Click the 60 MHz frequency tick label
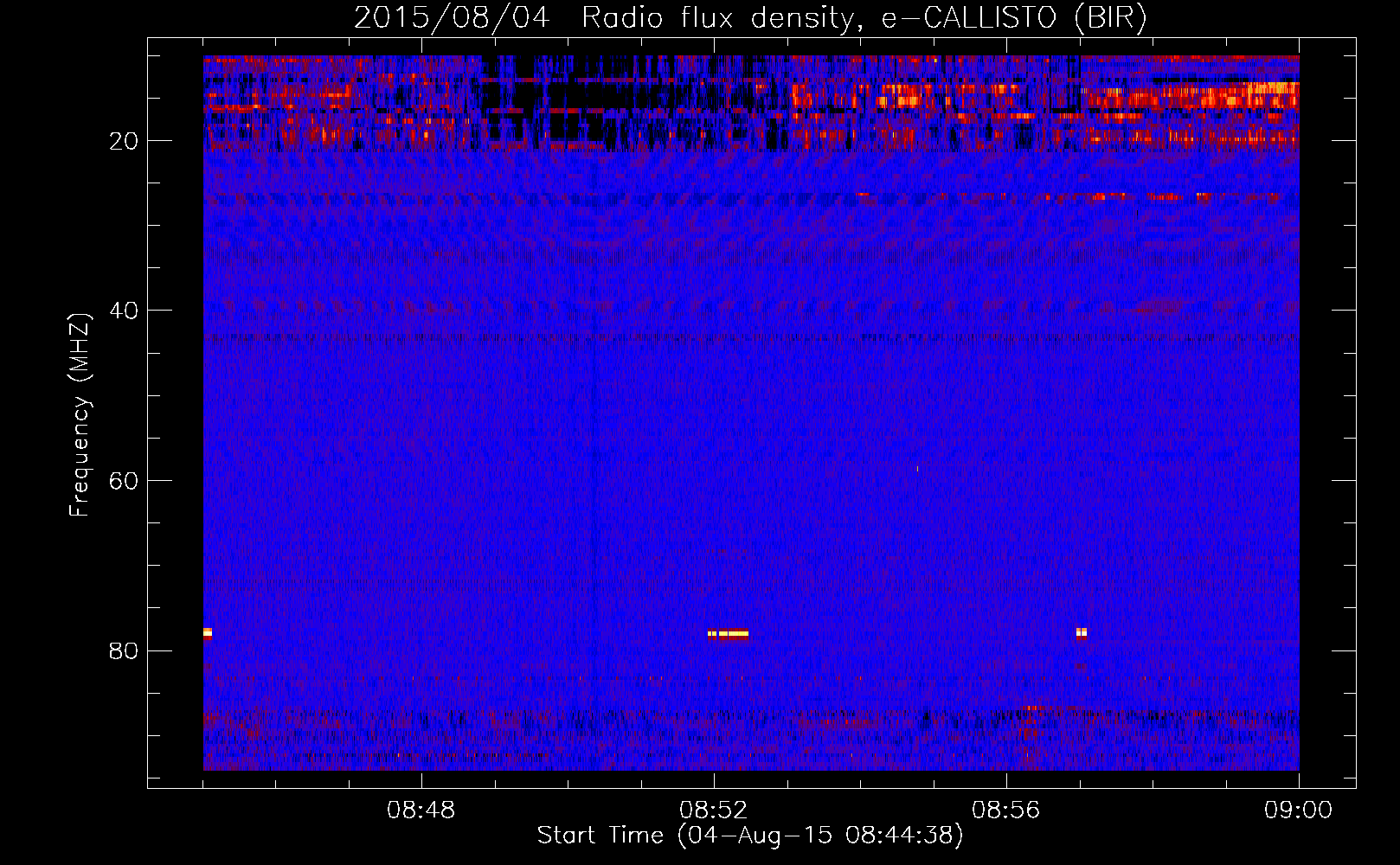The image size is (1400, 865). [124, 481]
